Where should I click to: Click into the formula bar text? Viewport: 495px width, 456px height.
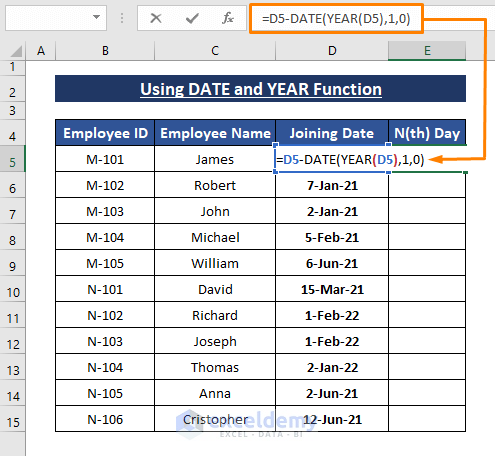coord(336,19)
